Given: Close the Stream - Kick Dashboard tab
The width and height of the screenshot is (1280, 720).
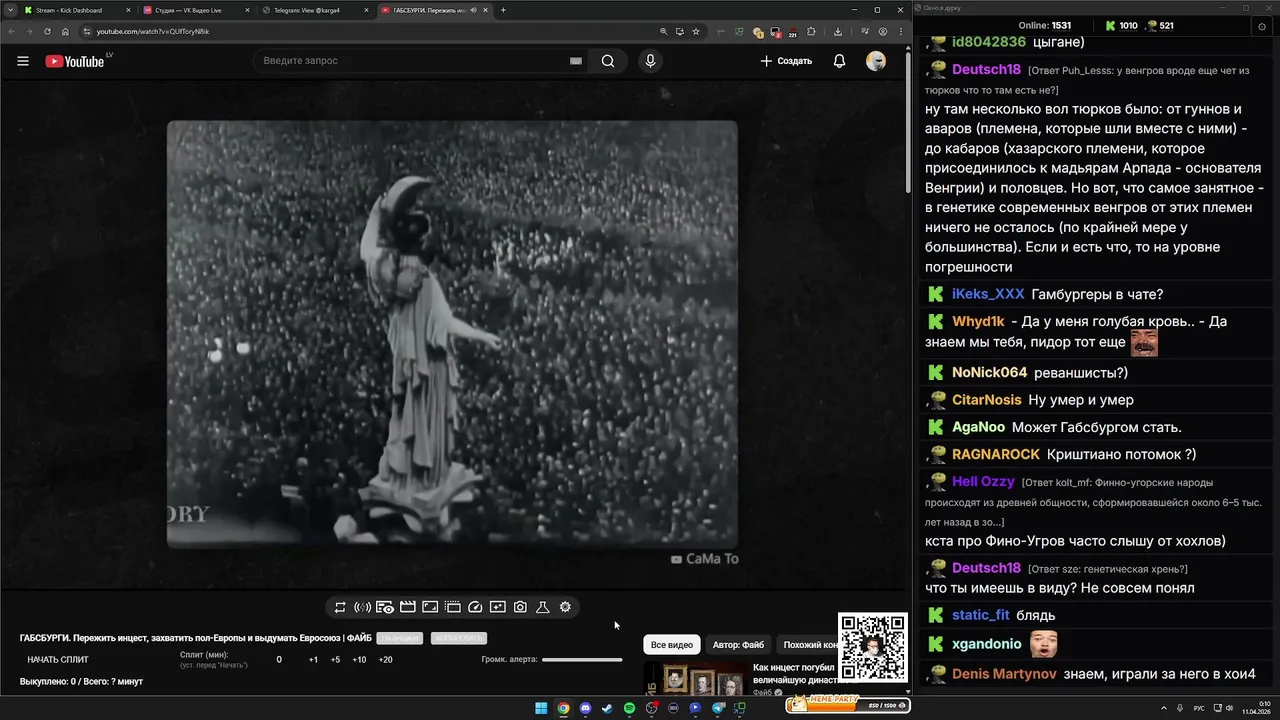Looking at the screenshot, I should tap(129, 10).
